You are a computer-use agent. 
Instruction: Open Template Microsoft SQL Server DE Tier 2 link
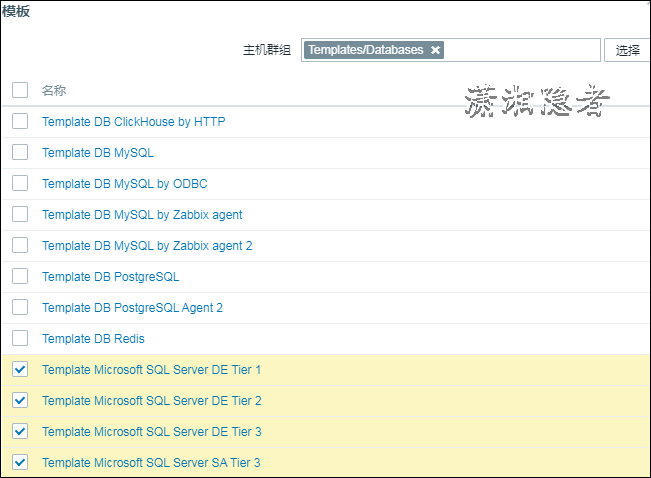152,401
